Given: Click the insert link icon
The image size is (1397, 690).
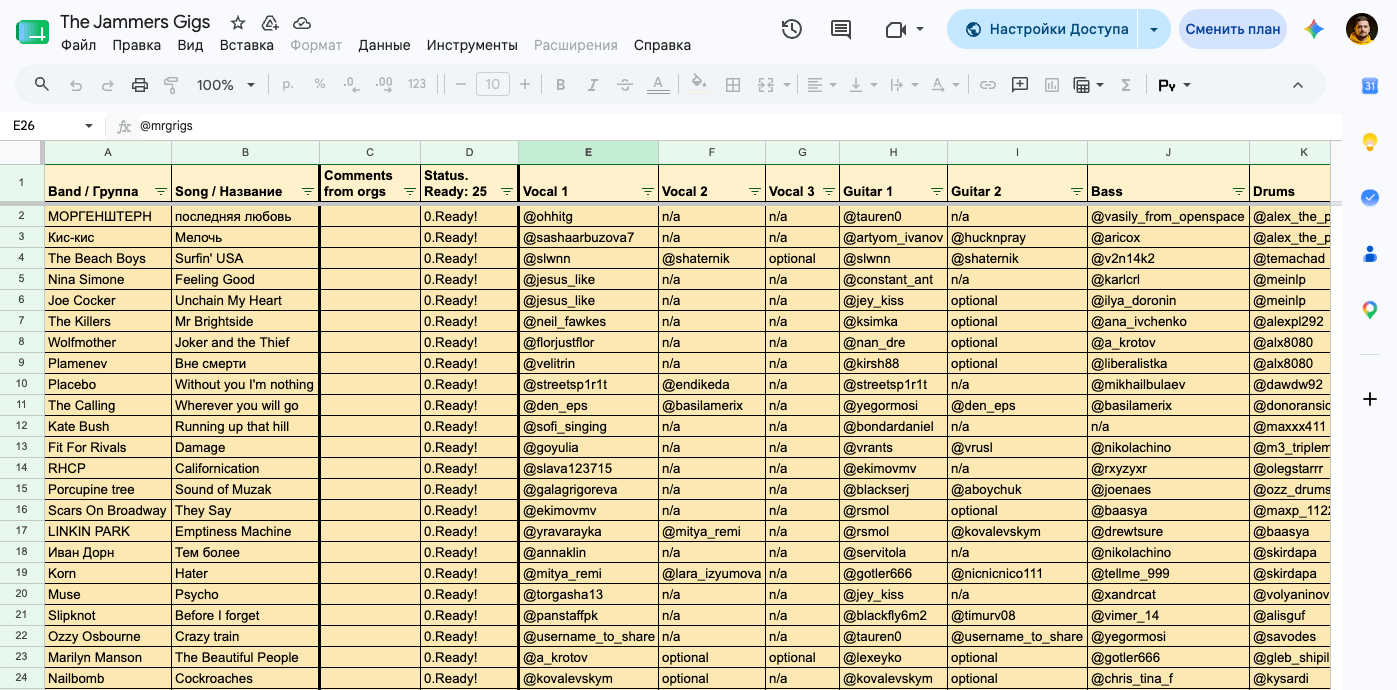Looking at the screenshot, I should tap(988, 85).
